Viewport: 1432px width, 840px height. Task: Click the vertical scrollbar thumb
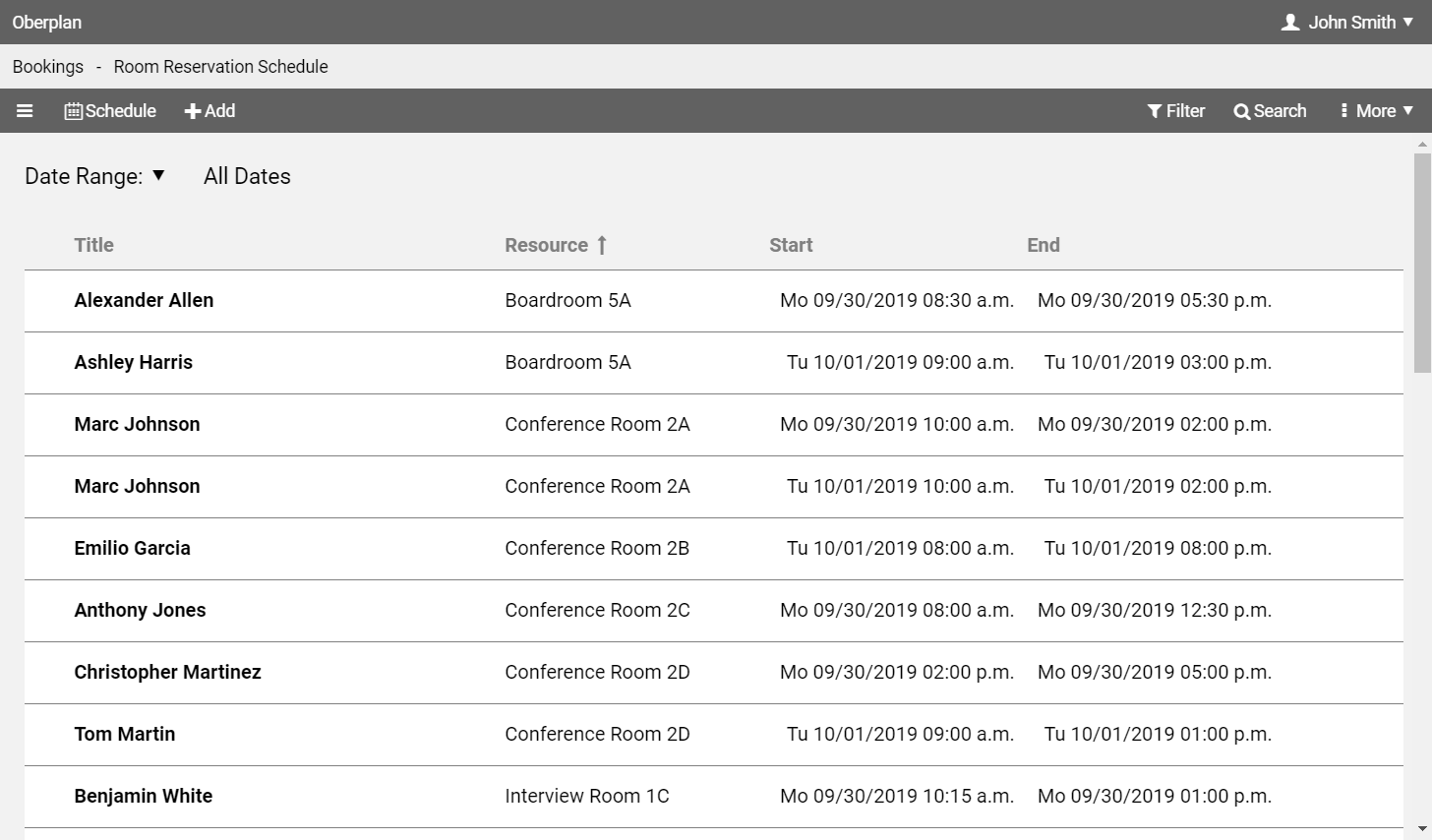[x=1422, y=263]
